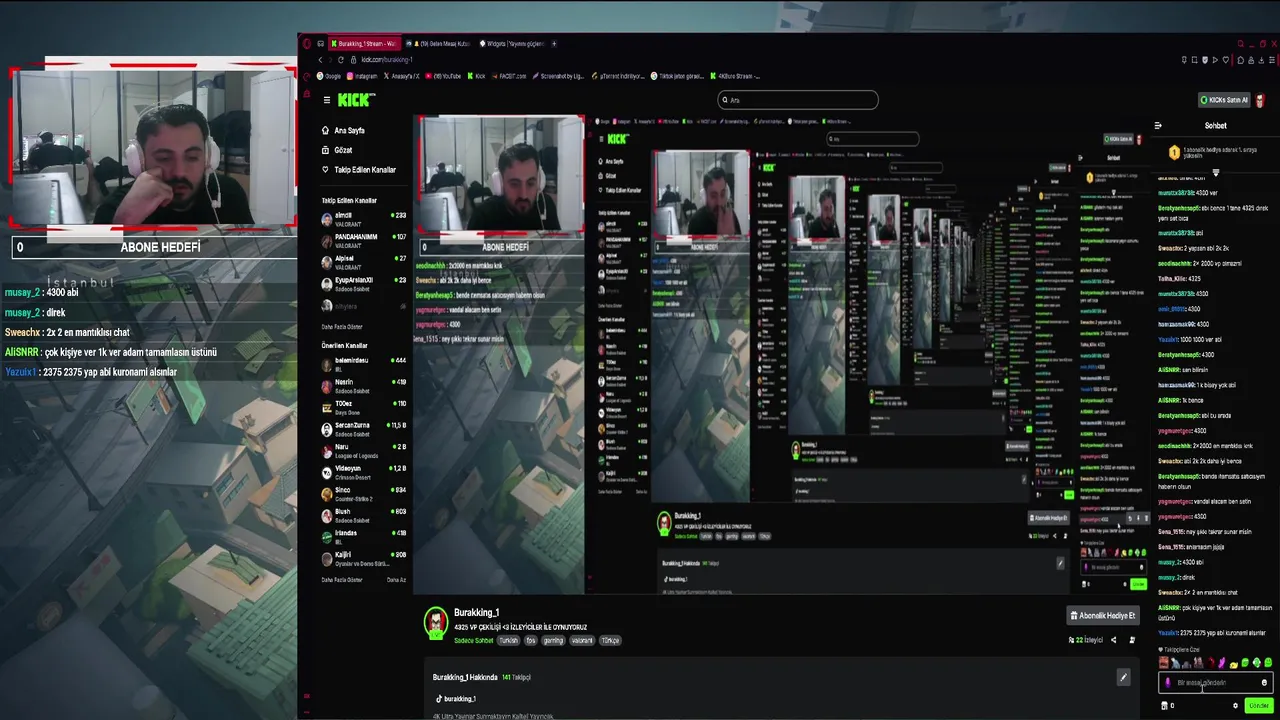Open PANDAHANIMM channel in sidebar
This screenshot has width=1280, height=720.
pos(363,240)
